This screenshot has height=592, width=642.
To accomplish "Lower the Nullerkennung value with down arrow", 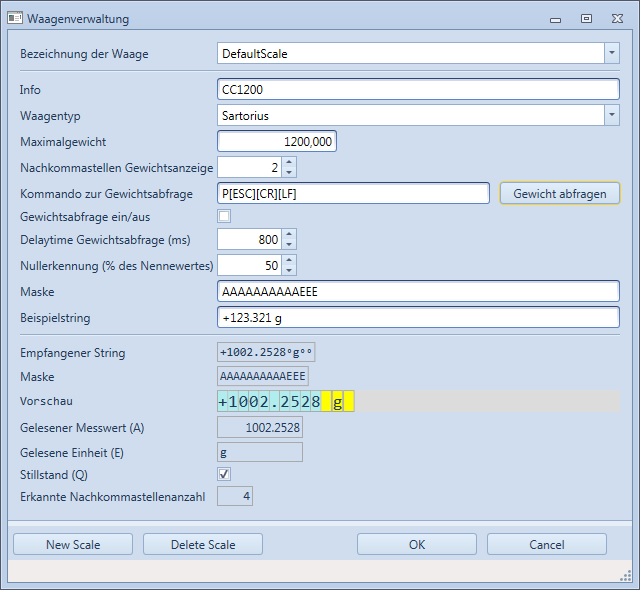I will click(289, 271).
